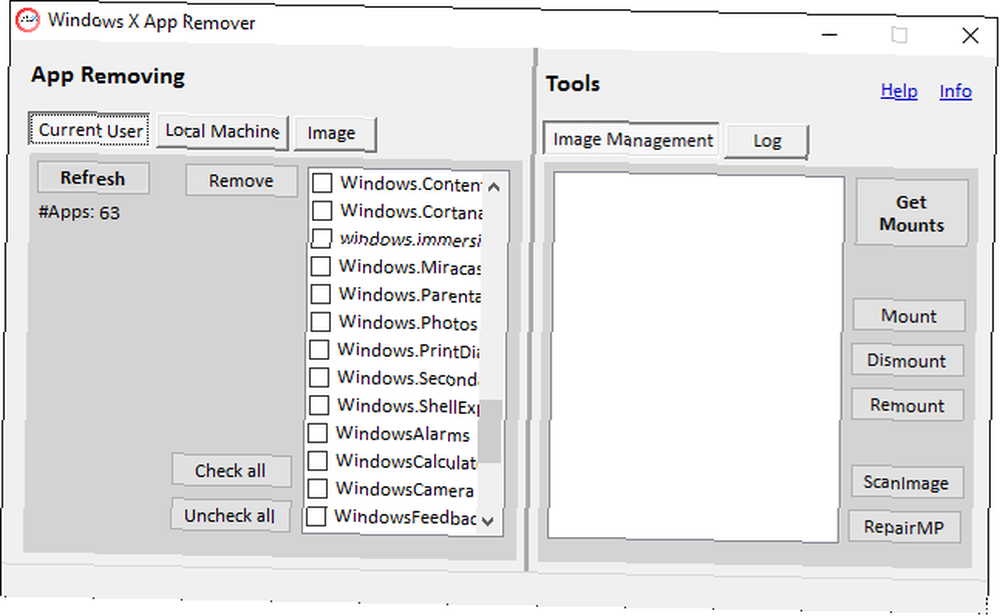
Task: Check the Windows.Cortana checkbox
Action: tap(322, 210)
